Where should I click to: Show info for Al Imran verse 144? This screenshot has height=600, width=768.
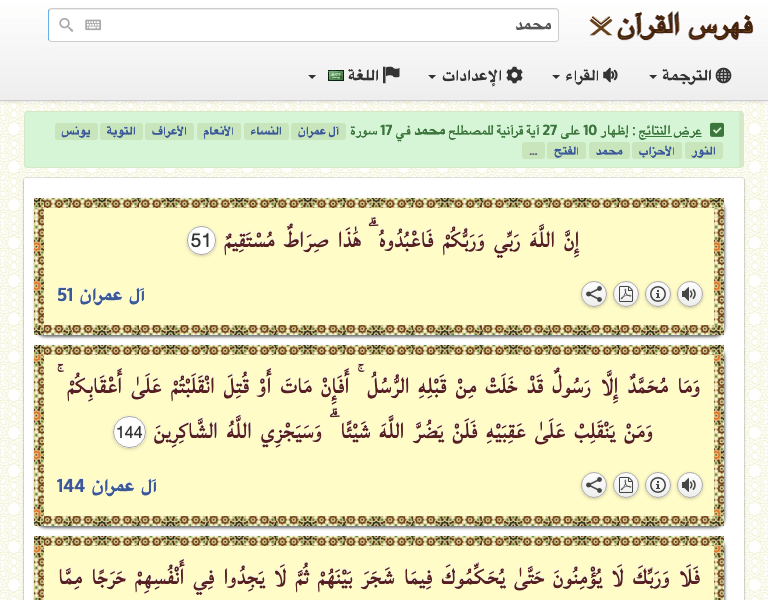(x=657, y=485)
